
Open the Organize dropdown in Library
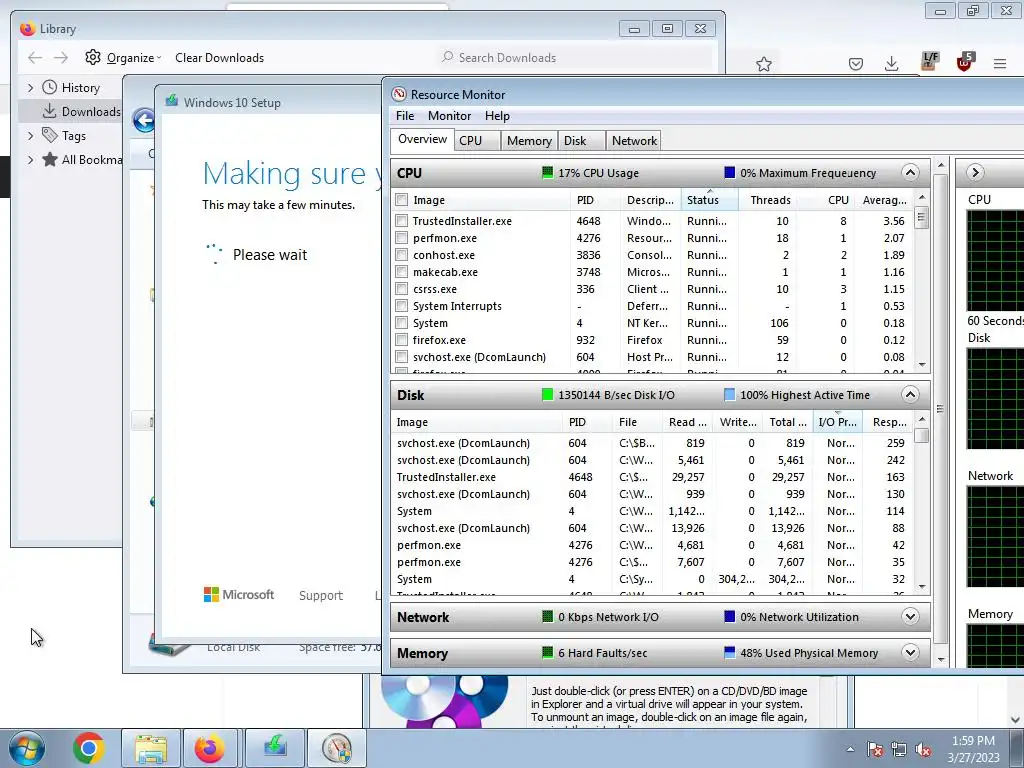(x=123, y=57)
